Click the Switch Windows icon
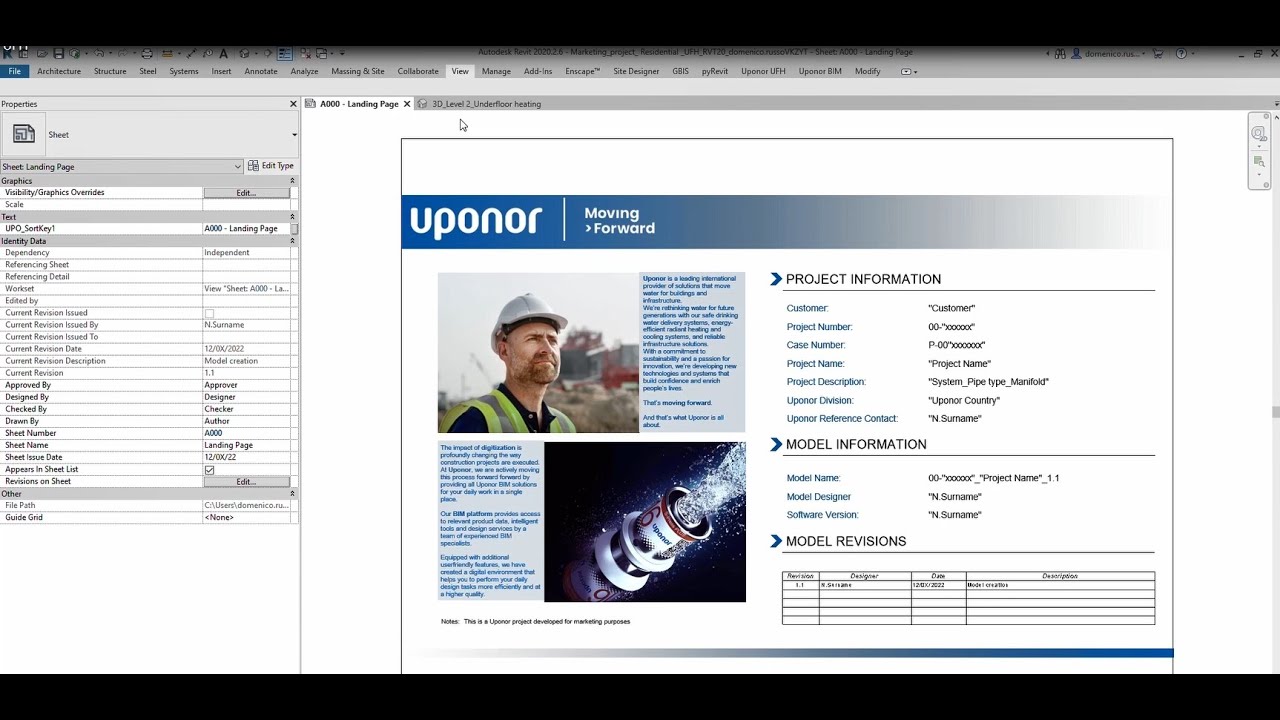Screen dimensions: 1280x720 (321, 53)
